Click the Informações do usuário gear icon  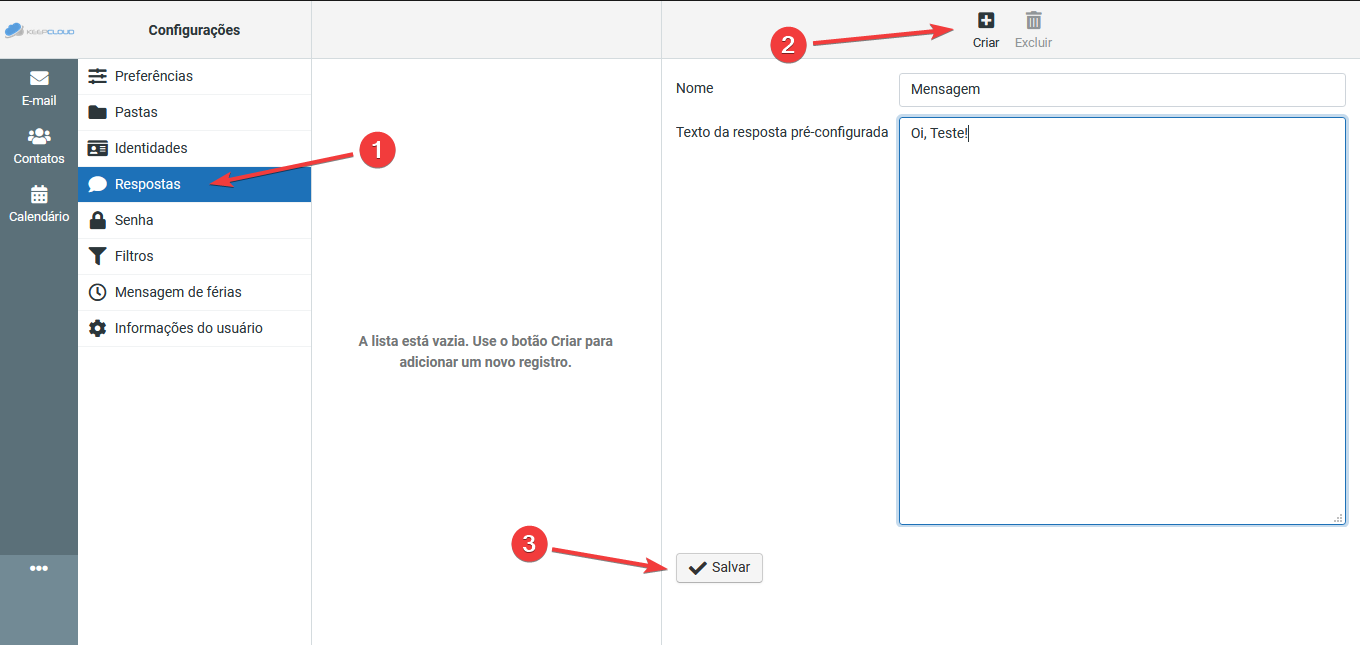[97, 328]
